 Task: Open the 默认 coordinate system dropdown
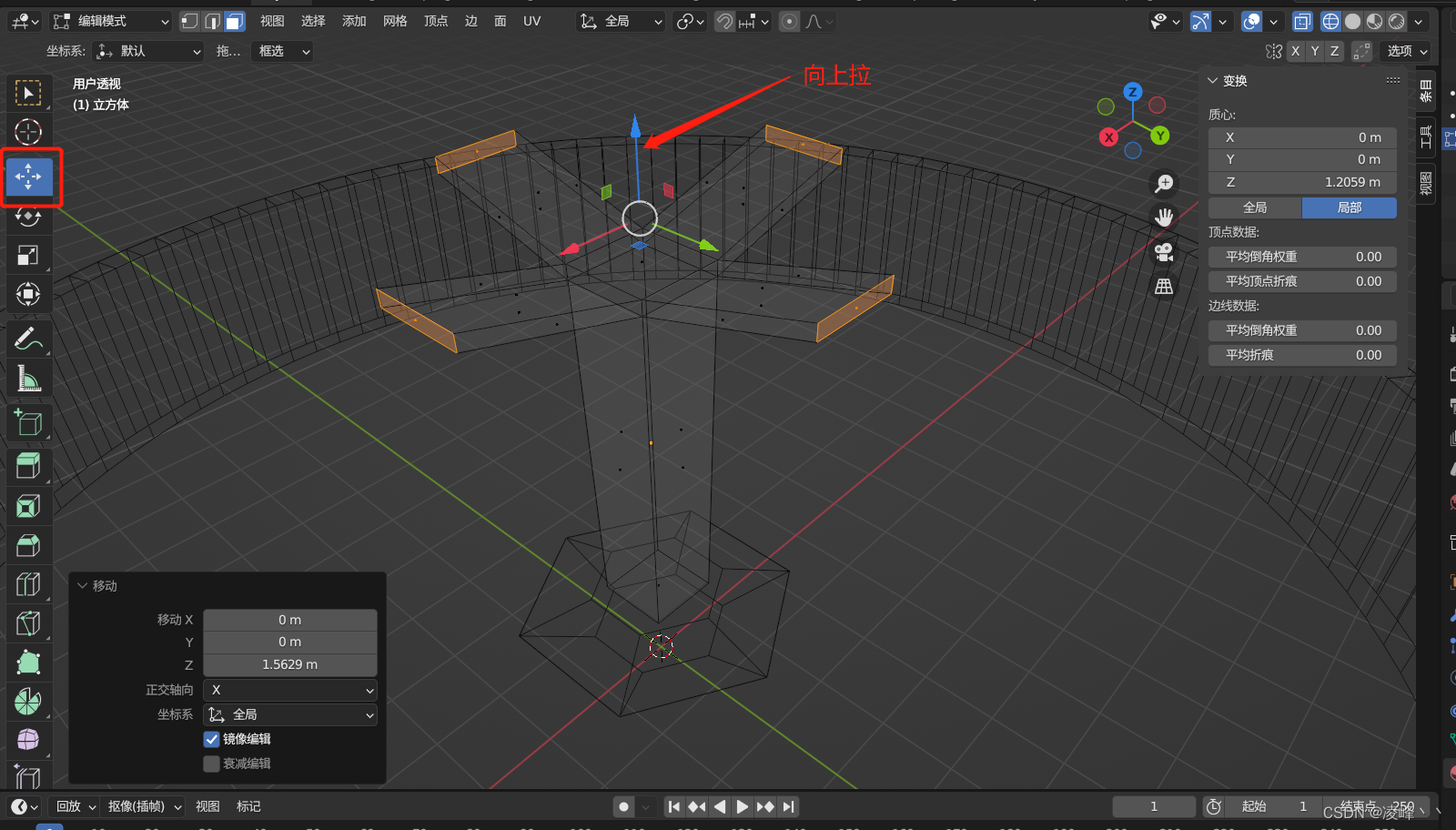147,51
